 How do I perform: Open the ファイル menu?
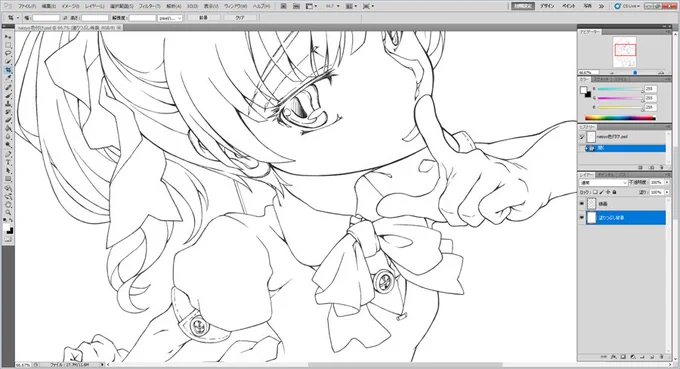click(27, 6)
